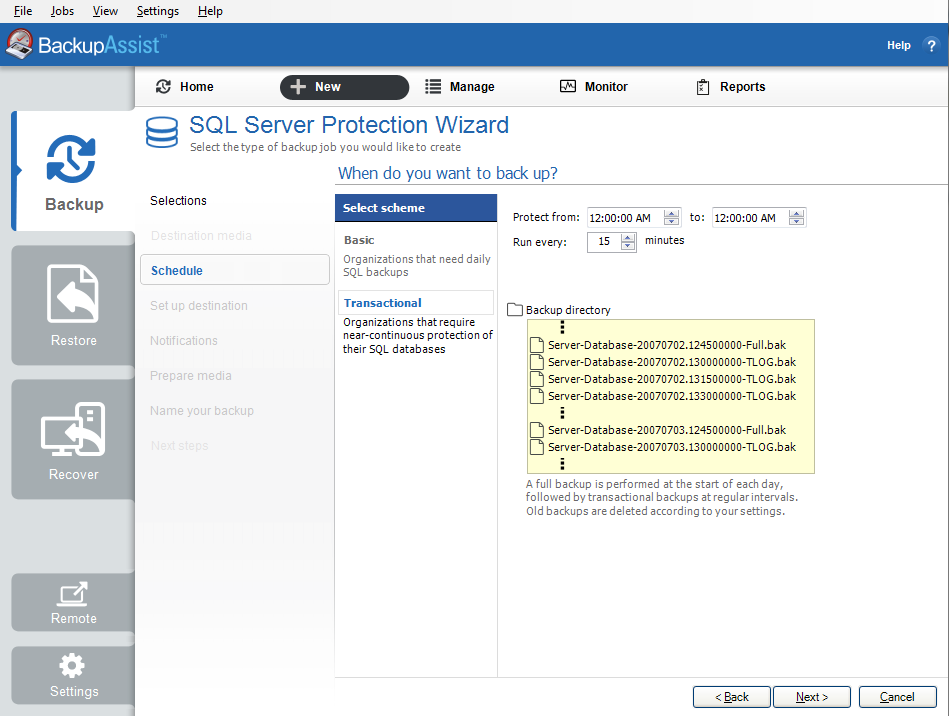Click Server-Database-20070702.131500000-TLOG.bak filename
The image size is (949, 716).
(x=672, y=379)
